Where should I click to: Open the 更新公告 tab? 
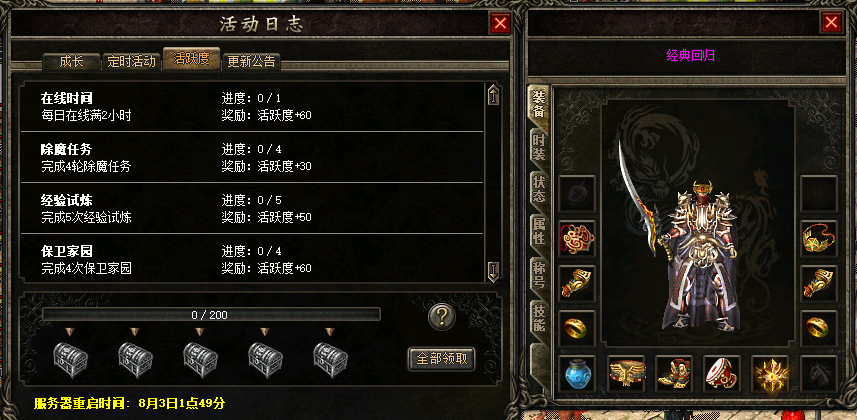(251, 62)
